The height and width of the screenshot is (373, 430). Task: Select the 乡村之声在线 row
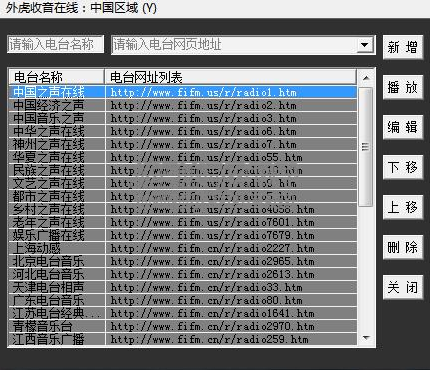tap(183, 209)
